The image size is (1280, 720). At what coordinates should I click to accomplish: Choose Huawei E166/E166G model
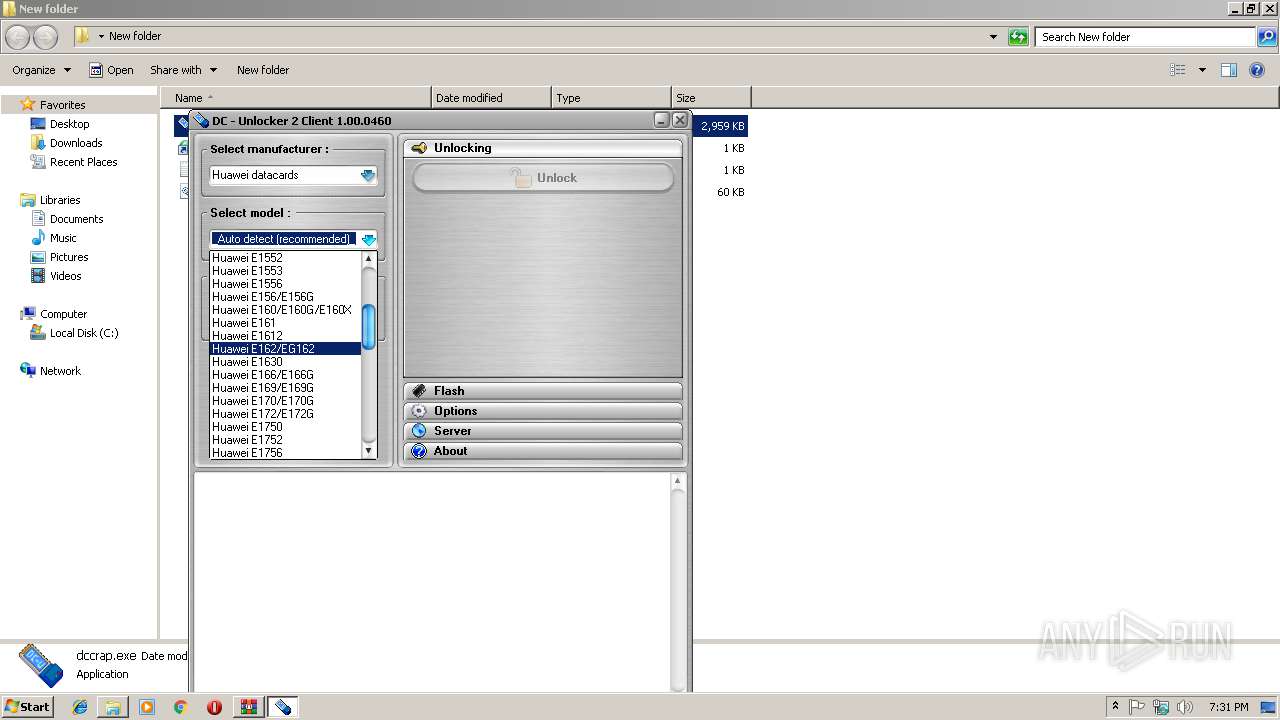285,375
